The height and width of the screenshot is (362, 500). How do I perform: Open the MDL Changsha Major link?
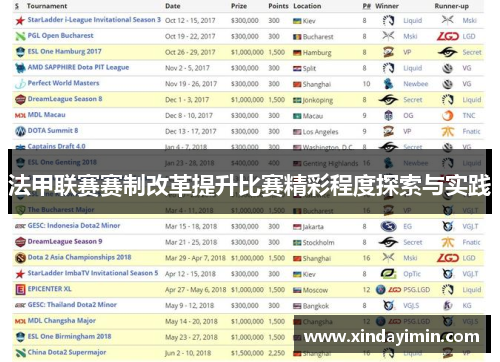(61, 320)
